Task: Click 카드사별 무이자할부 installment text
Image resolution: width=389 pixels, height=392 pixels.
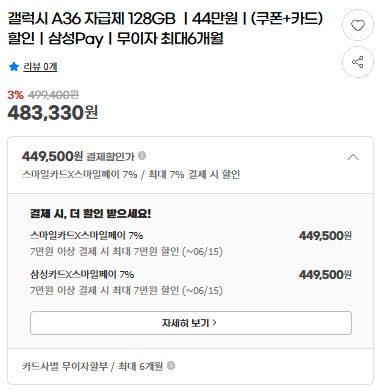Action: tap(65, 366)
